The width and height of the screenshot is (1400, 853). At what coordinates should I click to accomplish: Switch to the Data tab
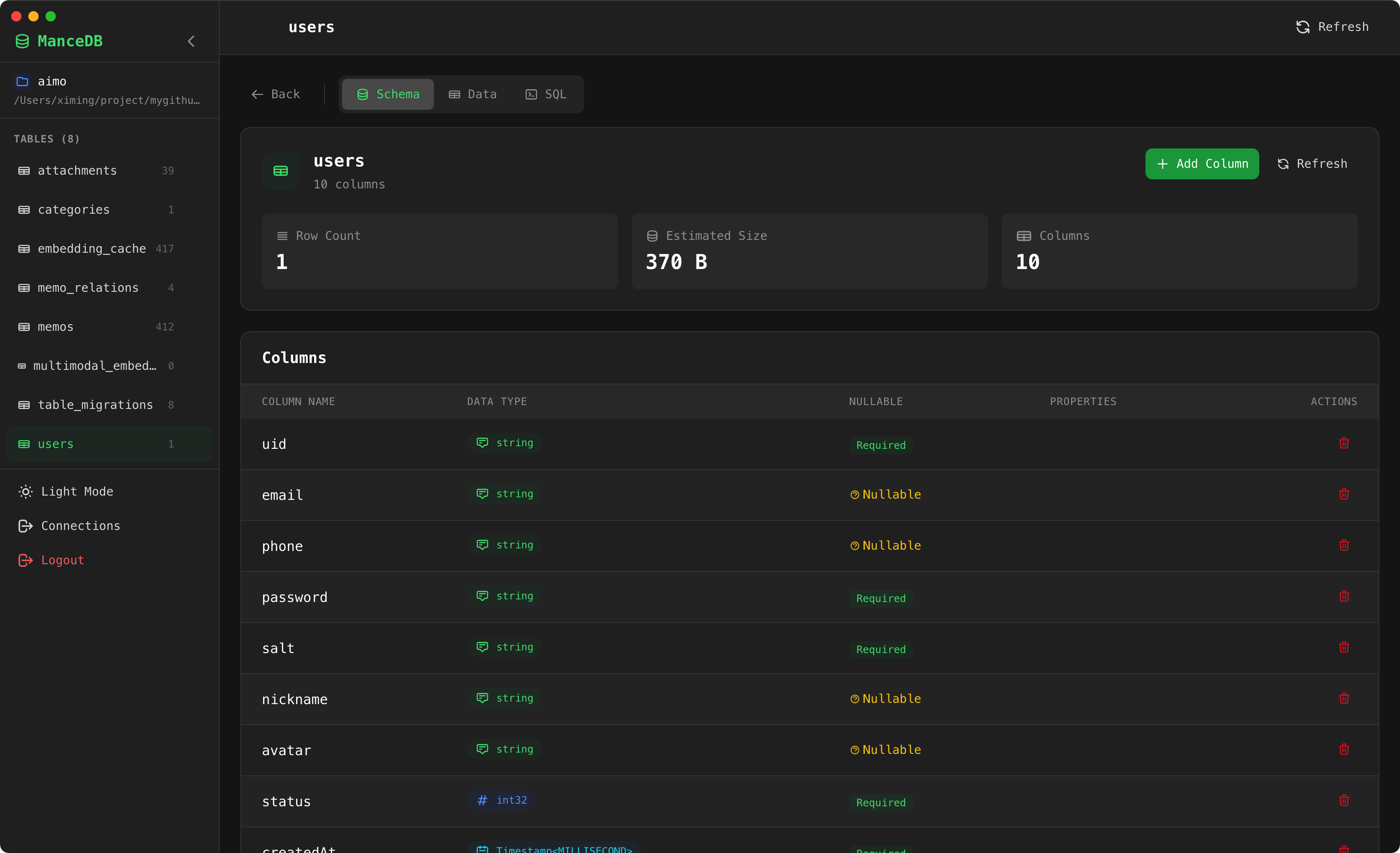click(x=473, y=94)
